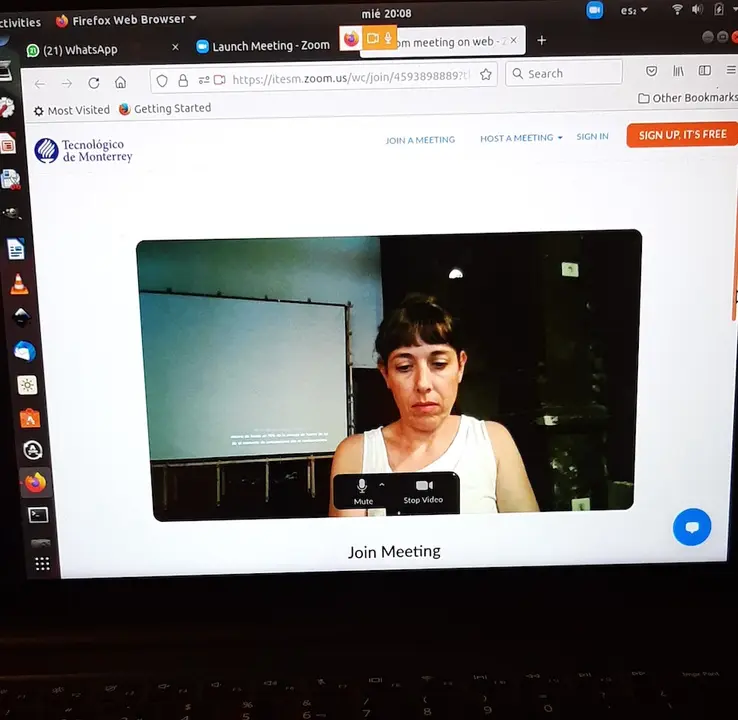The height and width of the screenshot is (720, 738).
Task: Open Terminal from the Ubuntu dock
Action: tap(38, 515)
